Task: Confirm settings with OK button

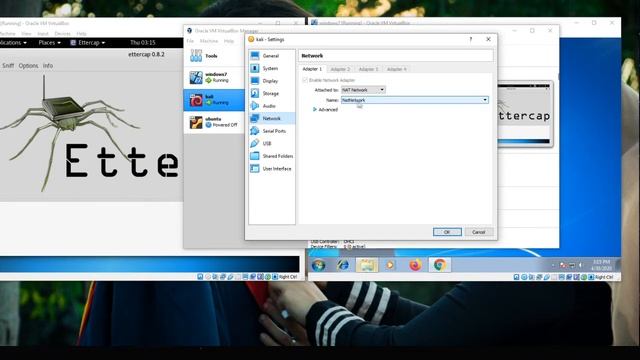Action: pyautogui.click(x=447, y=232)
